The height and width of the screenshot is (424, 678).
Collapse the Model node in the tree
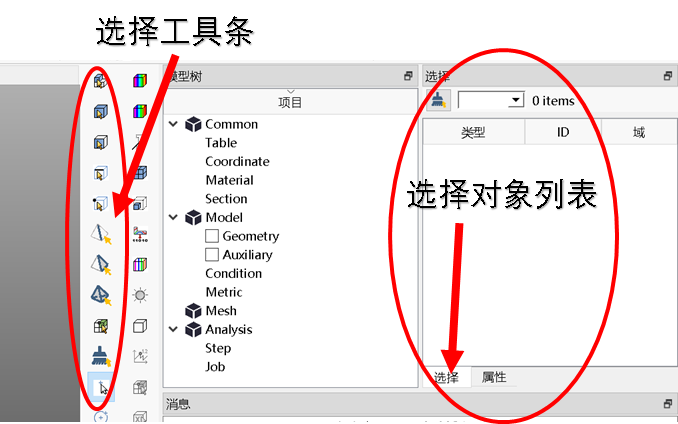pos(174,218)
